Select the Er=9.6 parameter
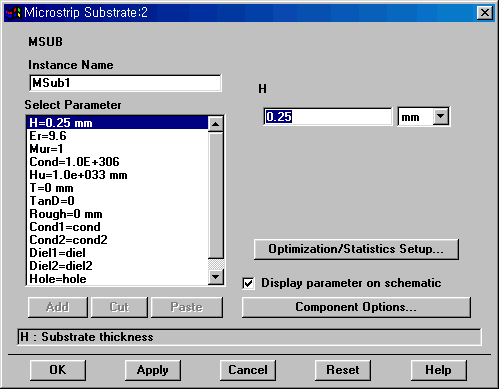Screen dimensions: 499x389 tap(117, 136)
